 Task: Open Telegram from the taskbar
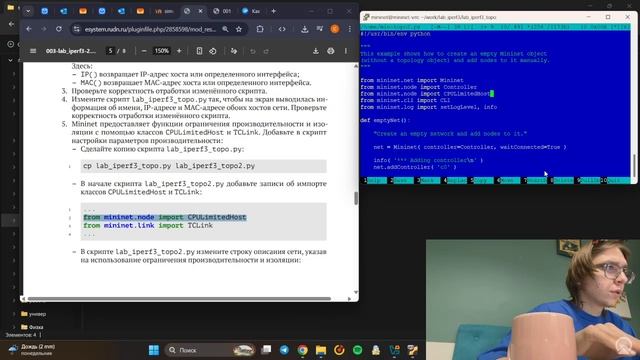[x=284, y=350]
